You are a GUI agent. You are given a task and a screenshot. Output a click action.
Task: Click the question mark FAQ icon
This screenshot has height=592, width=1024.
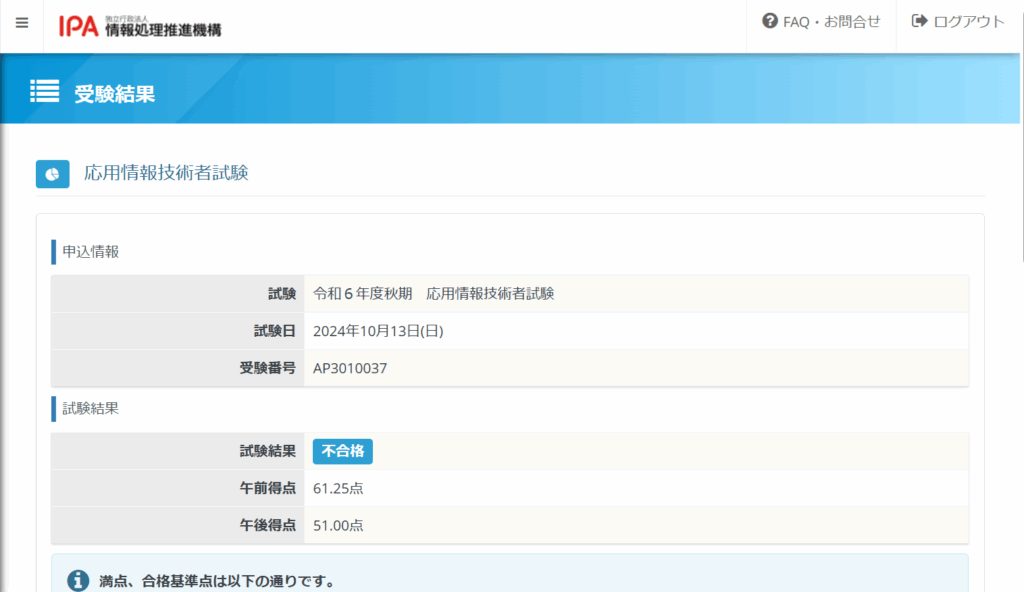(770, 21)
